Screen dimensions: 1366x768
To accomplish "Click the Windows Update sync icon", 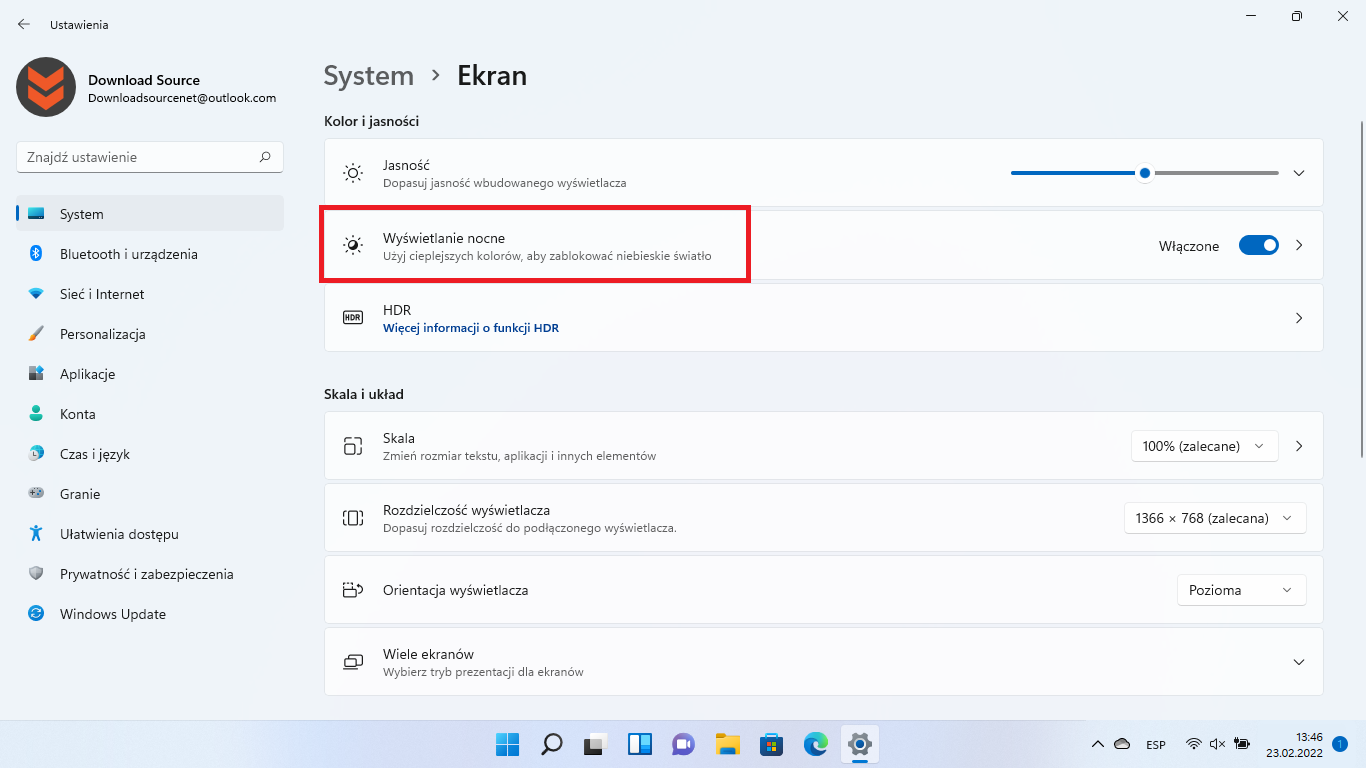I will (36, 614).
